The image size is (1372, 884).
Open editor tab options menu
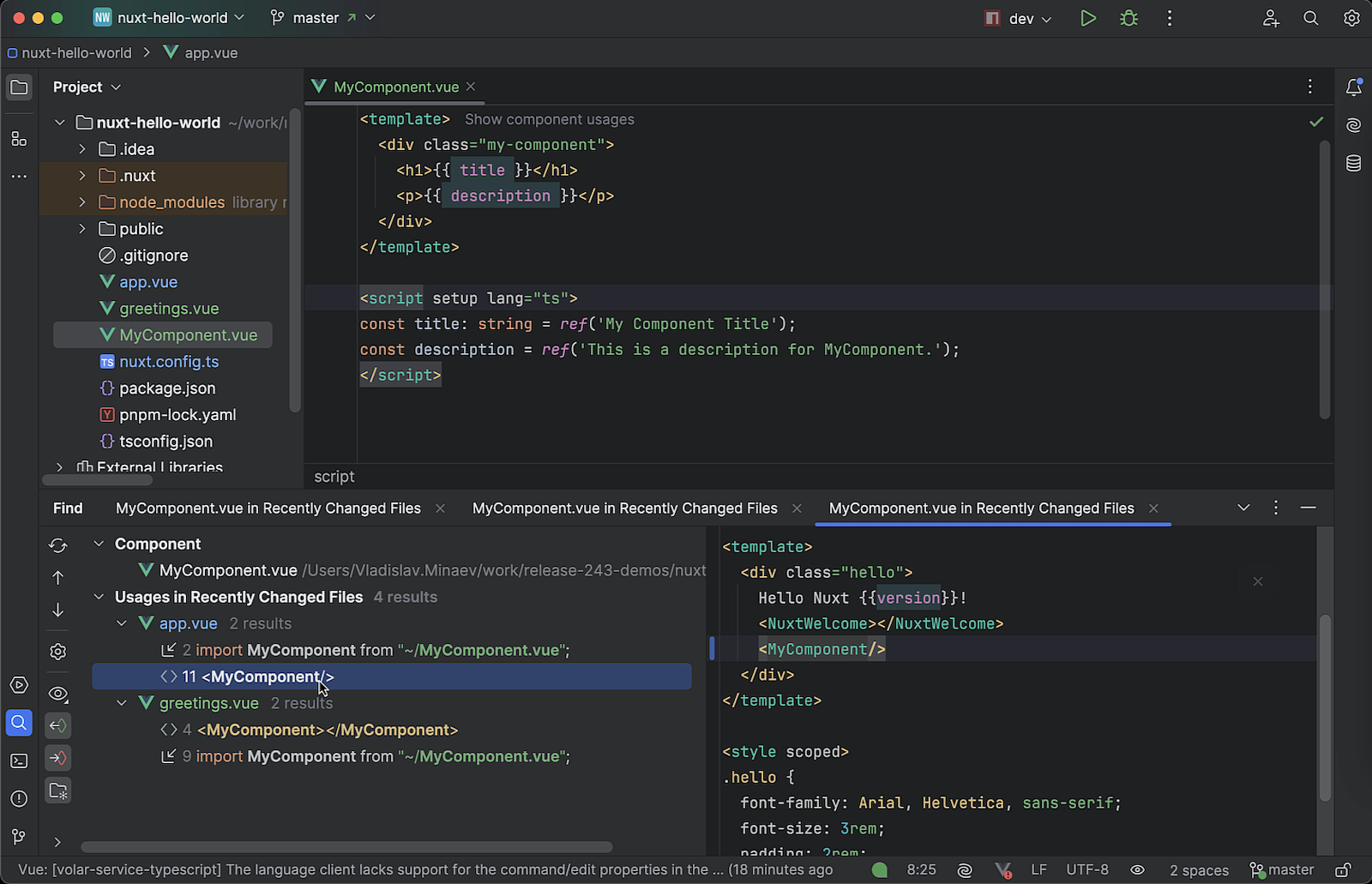pos(1309,87)
